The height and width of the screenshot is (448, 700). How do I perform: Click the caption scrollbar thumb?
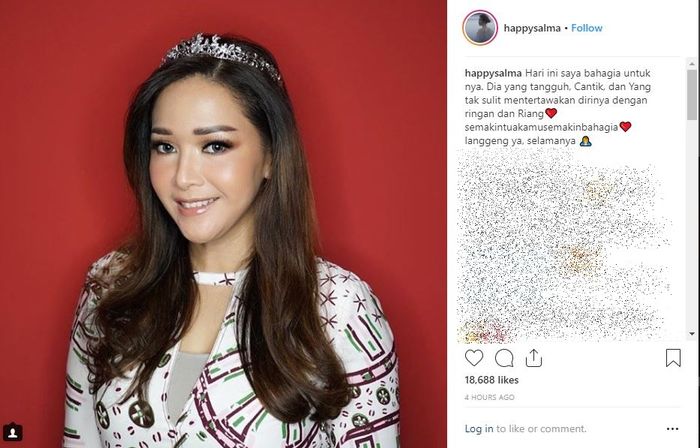pos(692,95)
